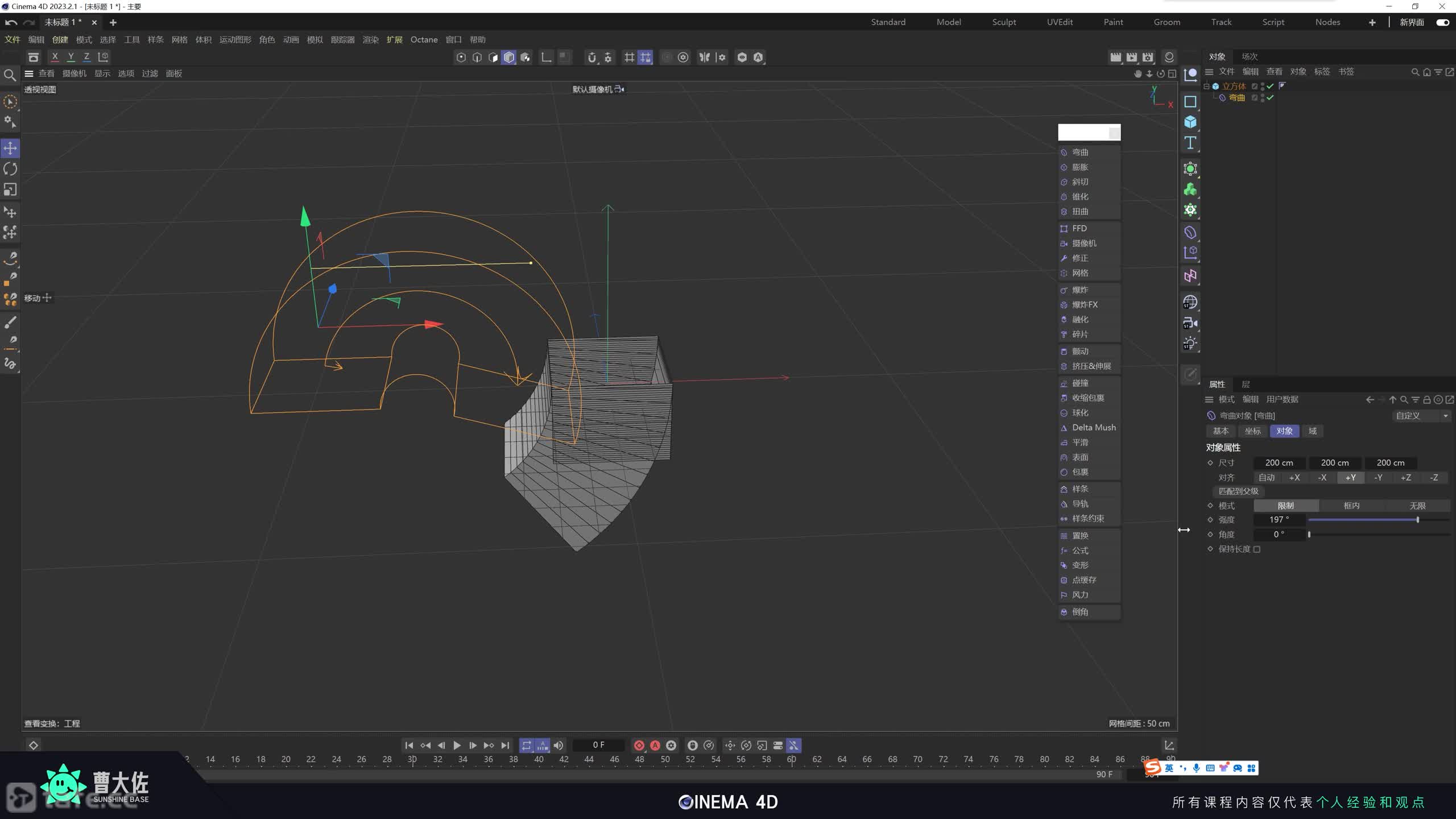
Task: Select the Scale tool in left toolbar
Action: (10, 189)
